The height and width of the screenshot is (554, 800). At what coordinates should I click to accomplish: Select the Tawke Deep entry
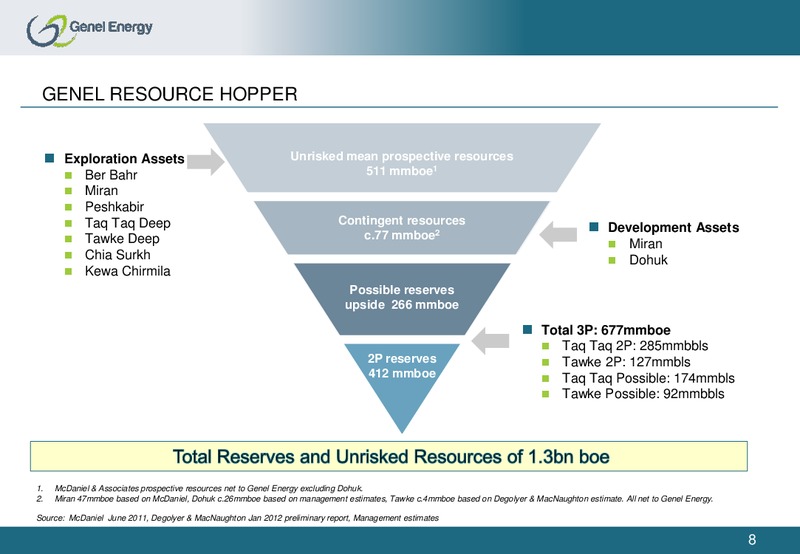(122, 239)
